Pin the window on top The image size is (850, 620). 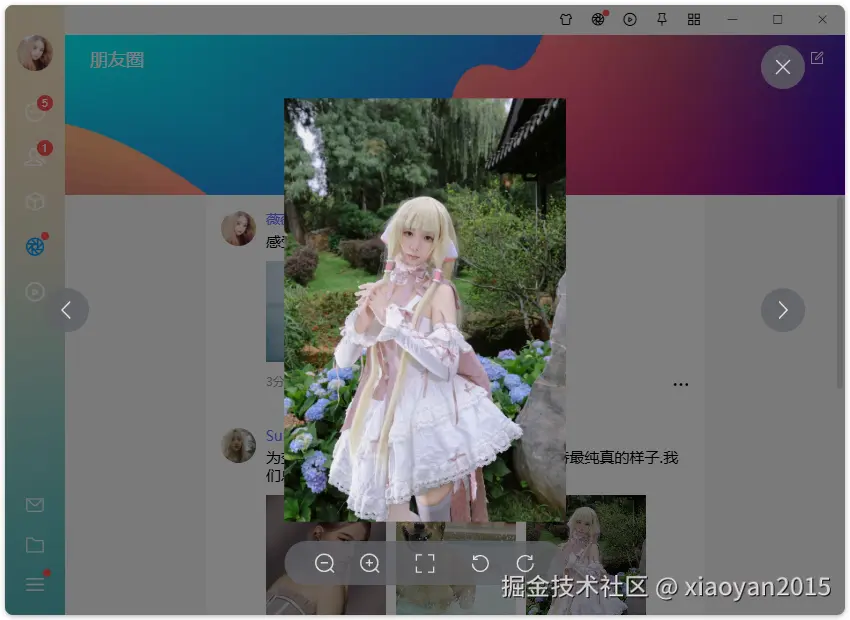click(661, 20)
